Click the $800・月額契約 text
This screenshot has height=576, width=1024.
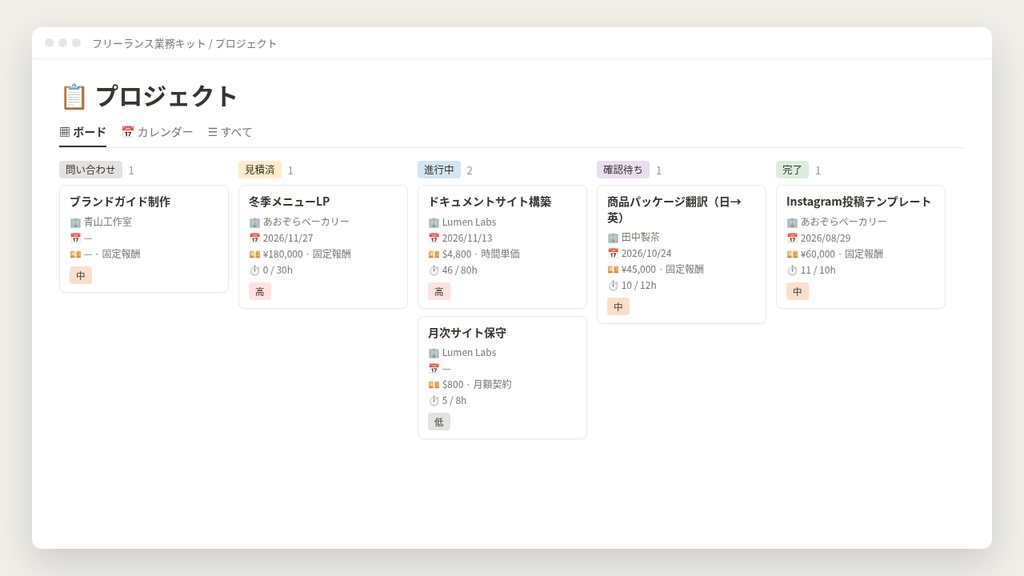click(x=477, y=385)
